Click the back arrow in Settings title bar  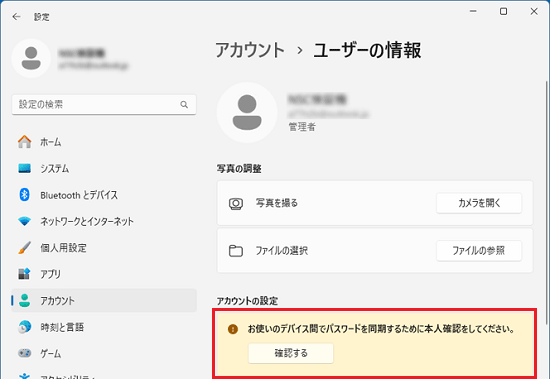point(16,16)
